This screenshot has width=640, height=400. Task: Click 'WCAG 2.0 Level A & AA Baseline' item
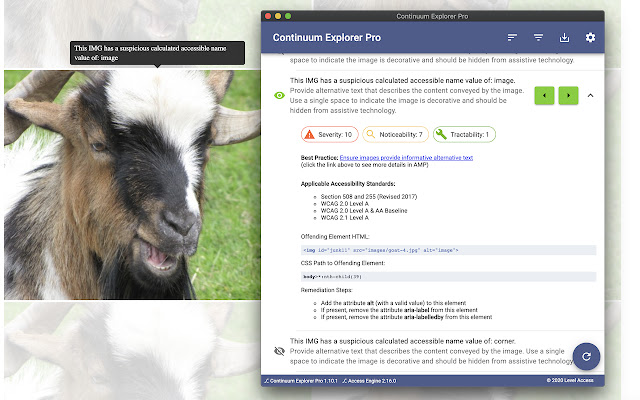364,211
